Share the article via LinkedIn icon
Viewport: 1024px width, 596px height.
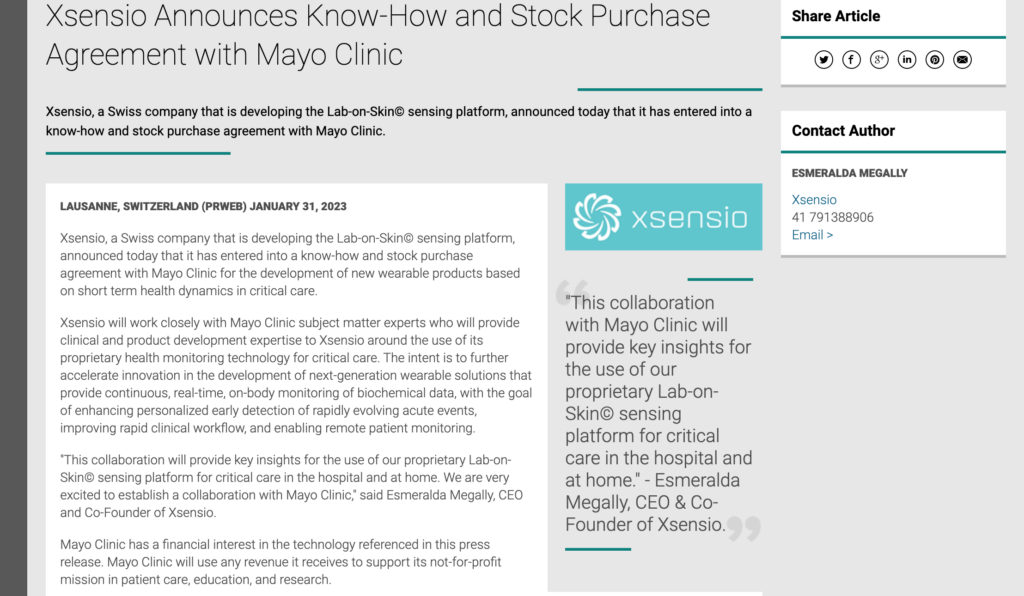[x=906, y=60]
